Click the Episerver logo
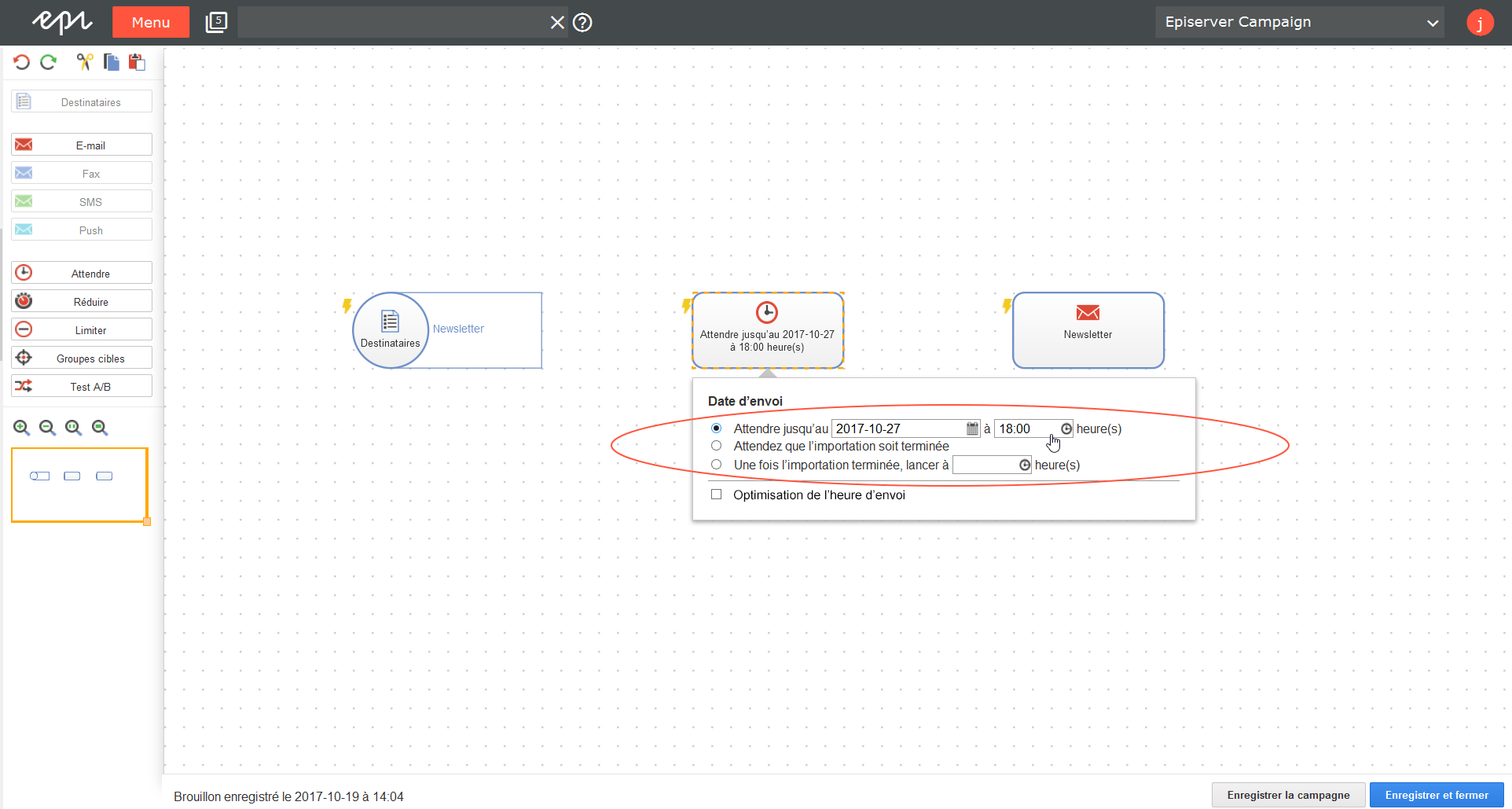1512x809 pixels. (x=62, y=22)
